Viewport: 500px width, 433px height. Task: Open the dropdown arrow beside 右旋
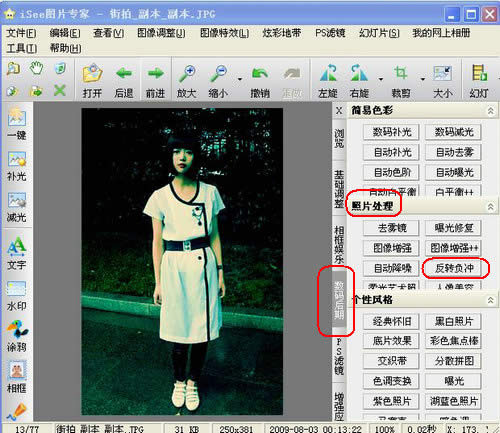381,79
